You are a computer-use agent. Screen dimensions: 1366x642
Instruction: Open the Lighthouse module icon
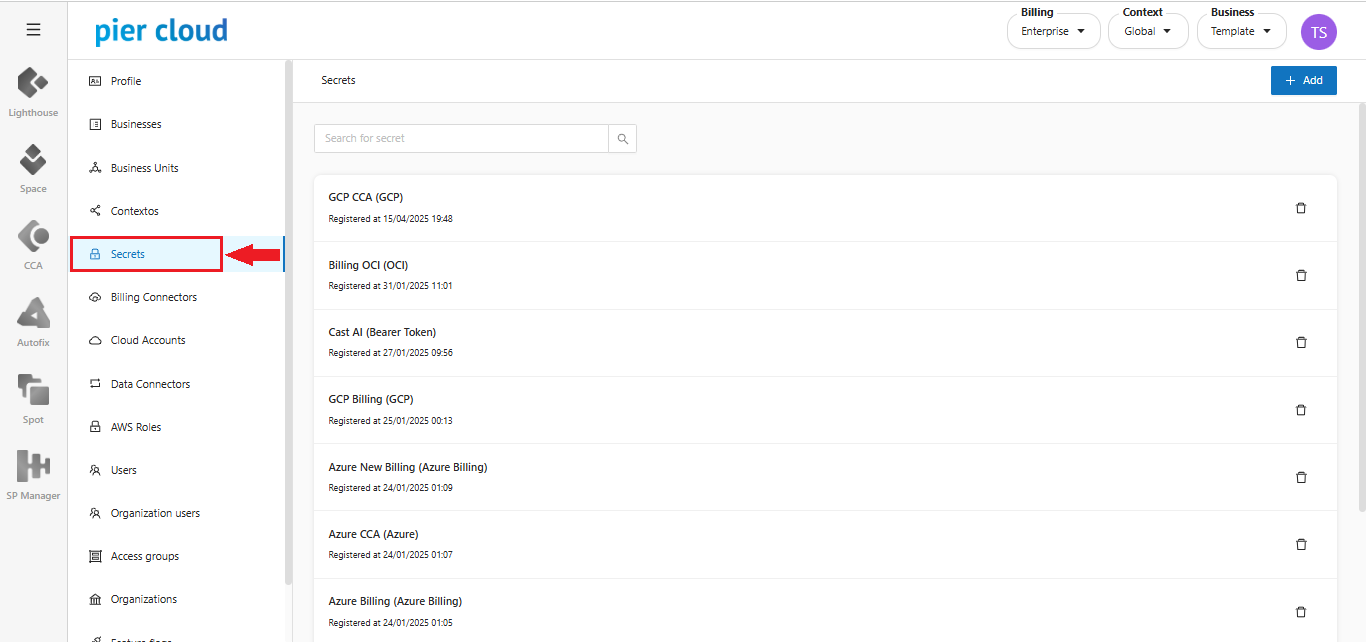pyautogui.click(x=33, y=84)
